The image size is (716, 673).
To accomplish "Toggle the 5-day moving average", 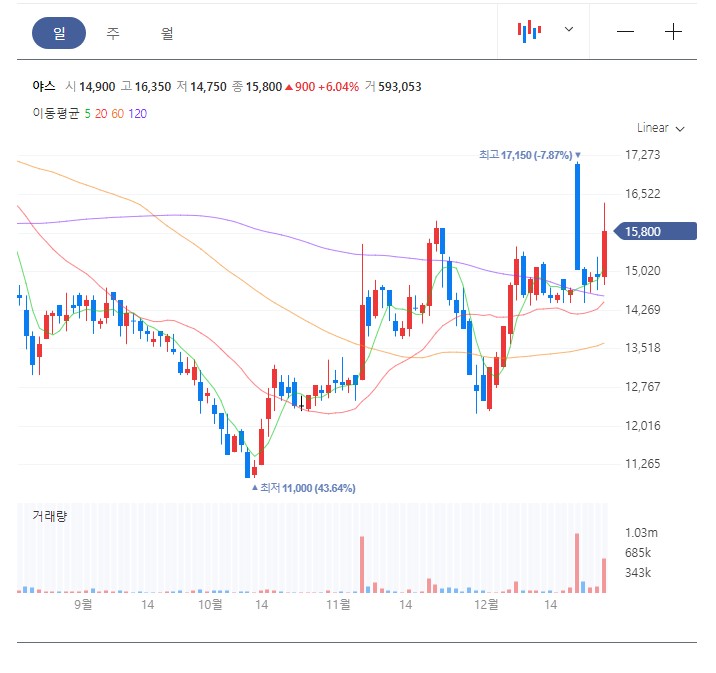I will tap(87, 114).
